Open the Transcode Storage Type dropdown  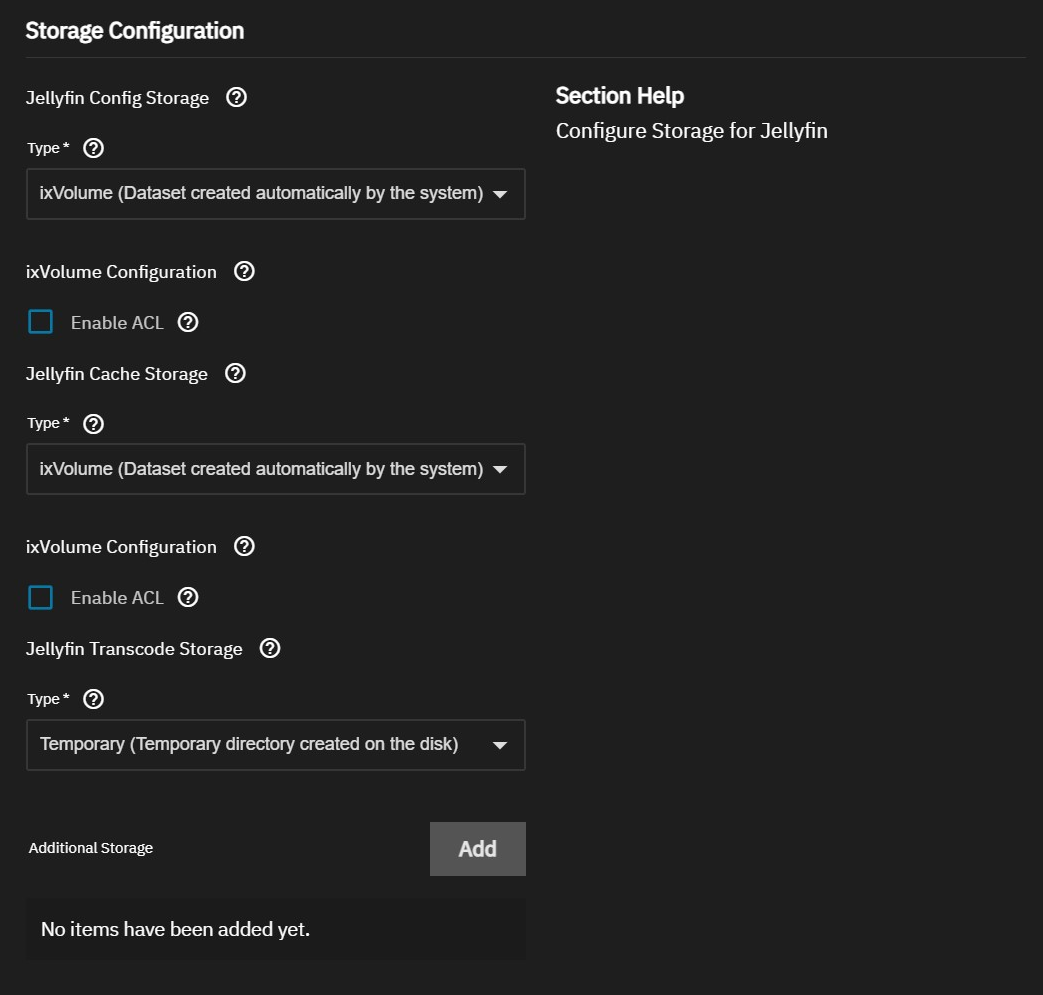(275, 744)
